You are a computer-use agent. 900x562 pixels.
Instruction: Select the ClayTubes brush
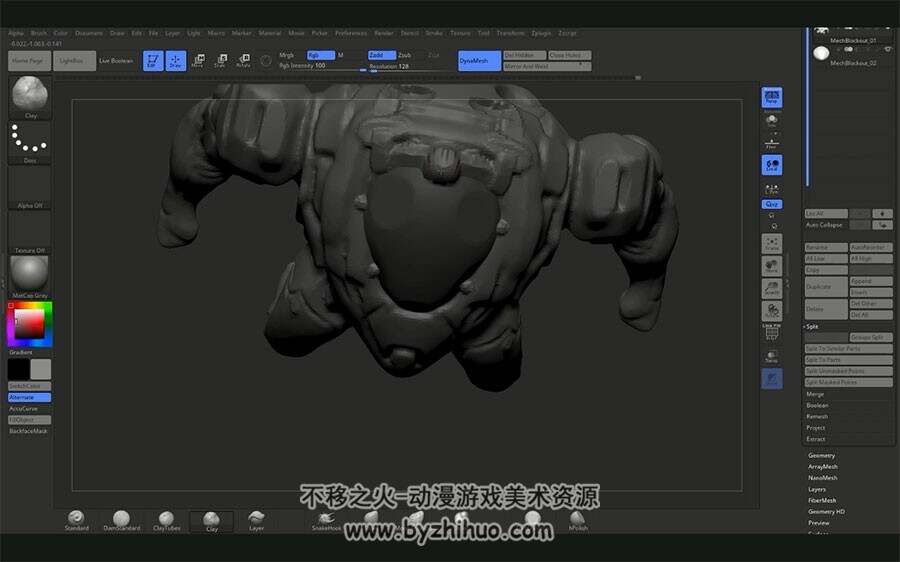166,520
